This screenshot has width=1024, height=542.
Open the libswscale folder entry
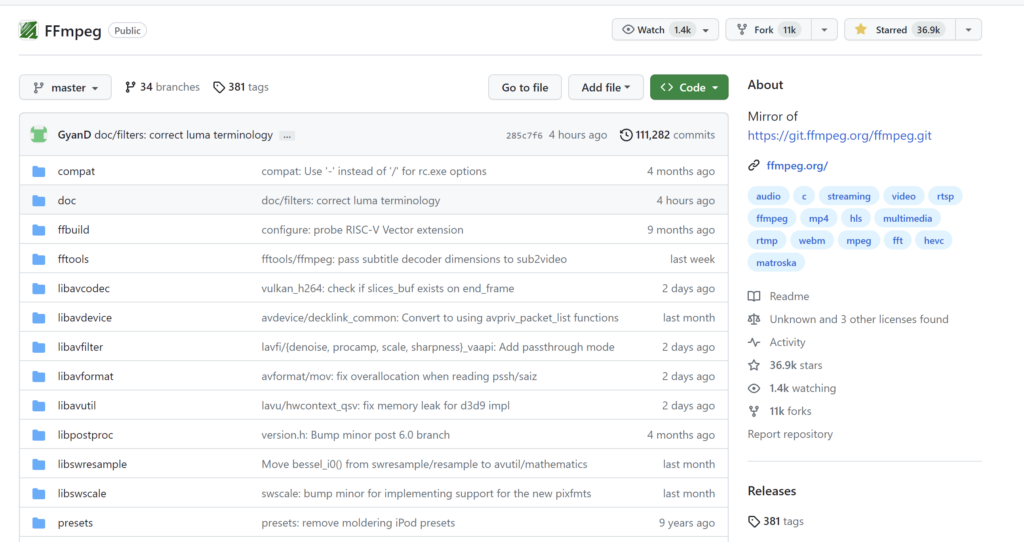tap(82, 493)
